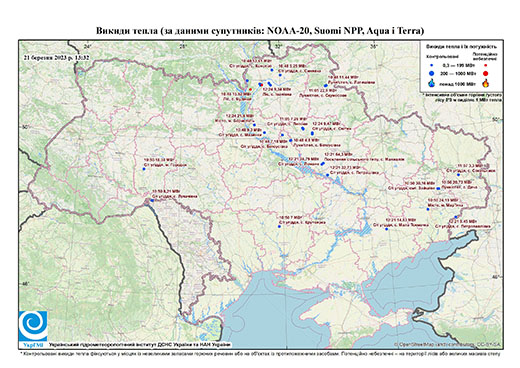
Task: Click the blue flame icon in legend
Action: 432,83
